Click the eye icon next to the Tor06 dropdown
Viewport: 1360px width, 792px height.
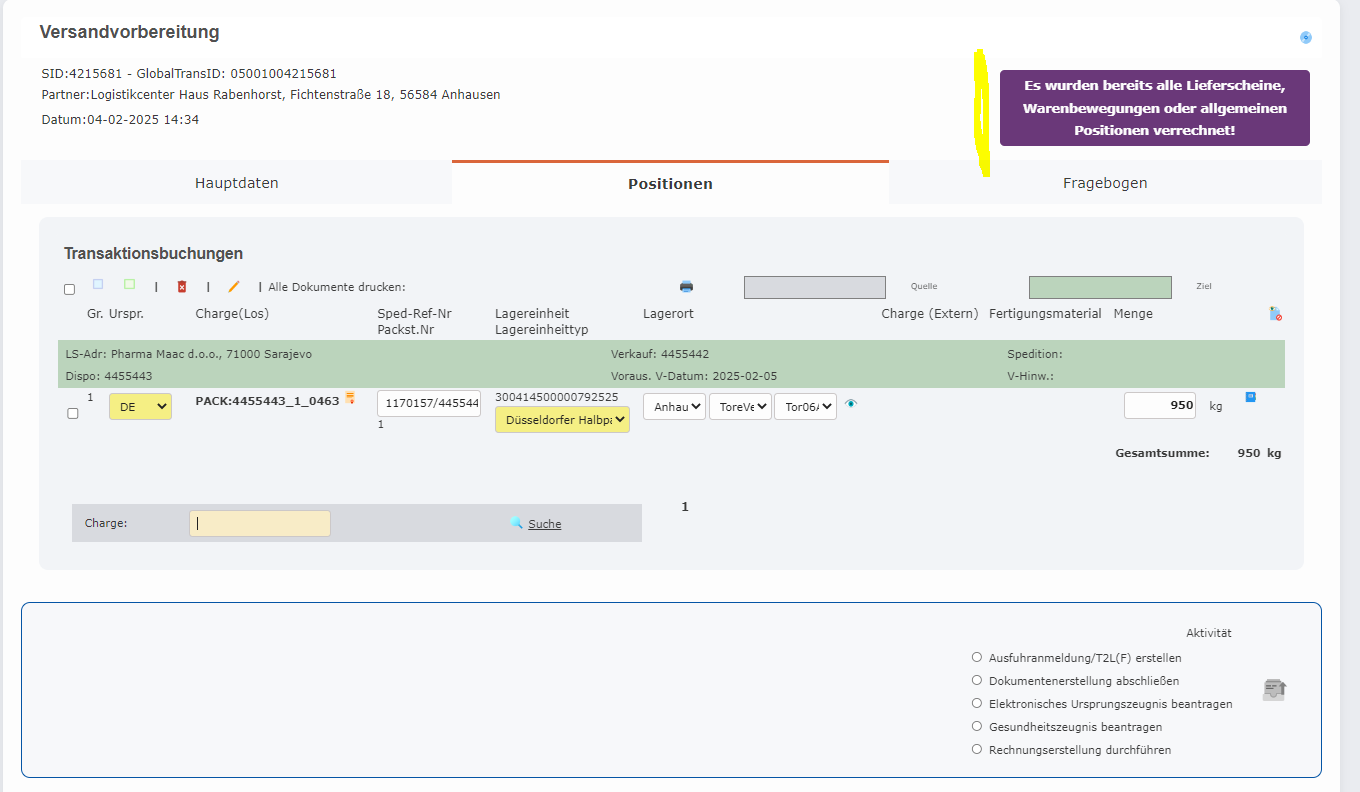click(x=850, y=405)
